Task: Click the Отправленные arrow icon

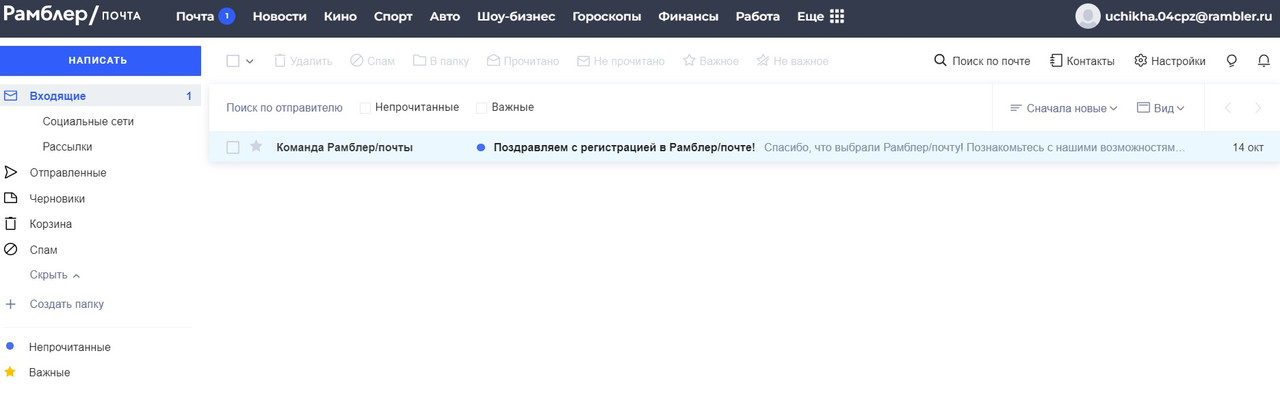Action: (11, 172)
